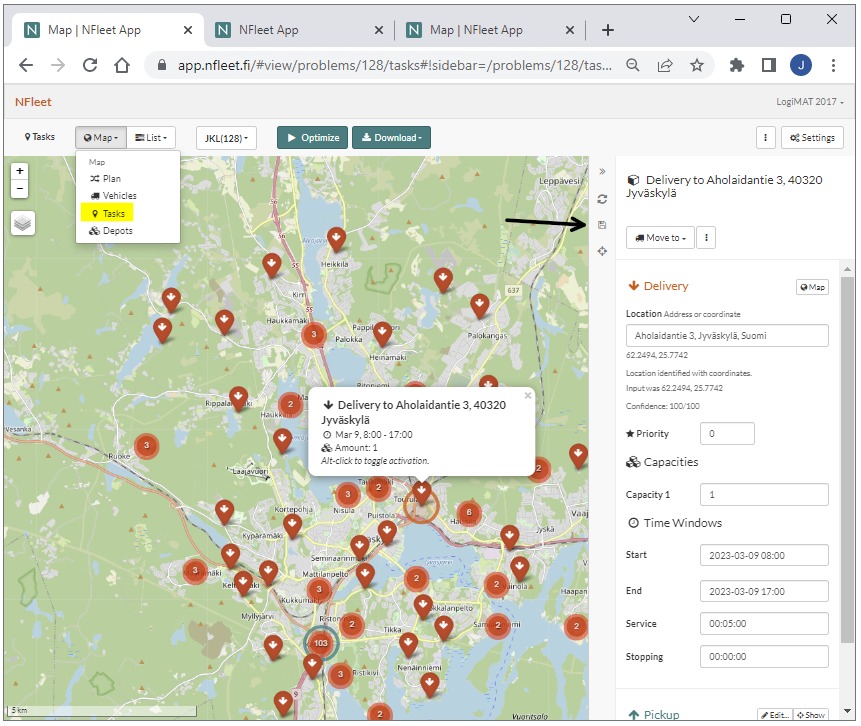Viewport: 861px width, 726px height.
Task: Click the tab search chevron in title bar
Action: click(694, 19)
